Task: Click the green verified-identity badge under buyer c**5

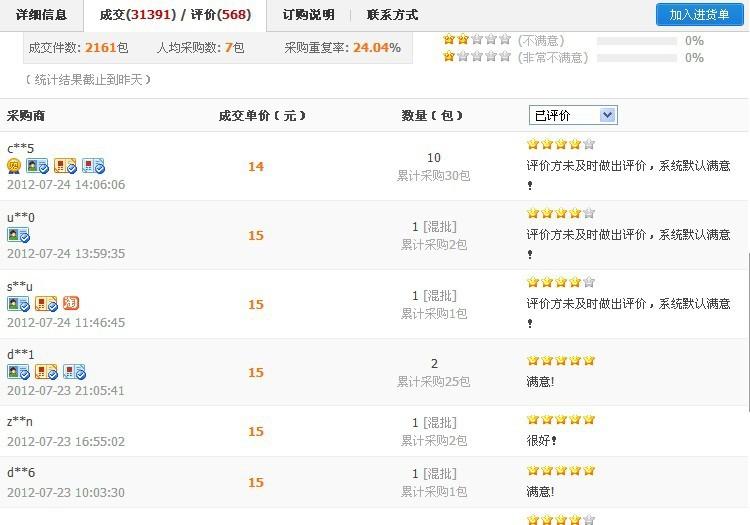Action: pyautogui.click(x=38, y=166)
